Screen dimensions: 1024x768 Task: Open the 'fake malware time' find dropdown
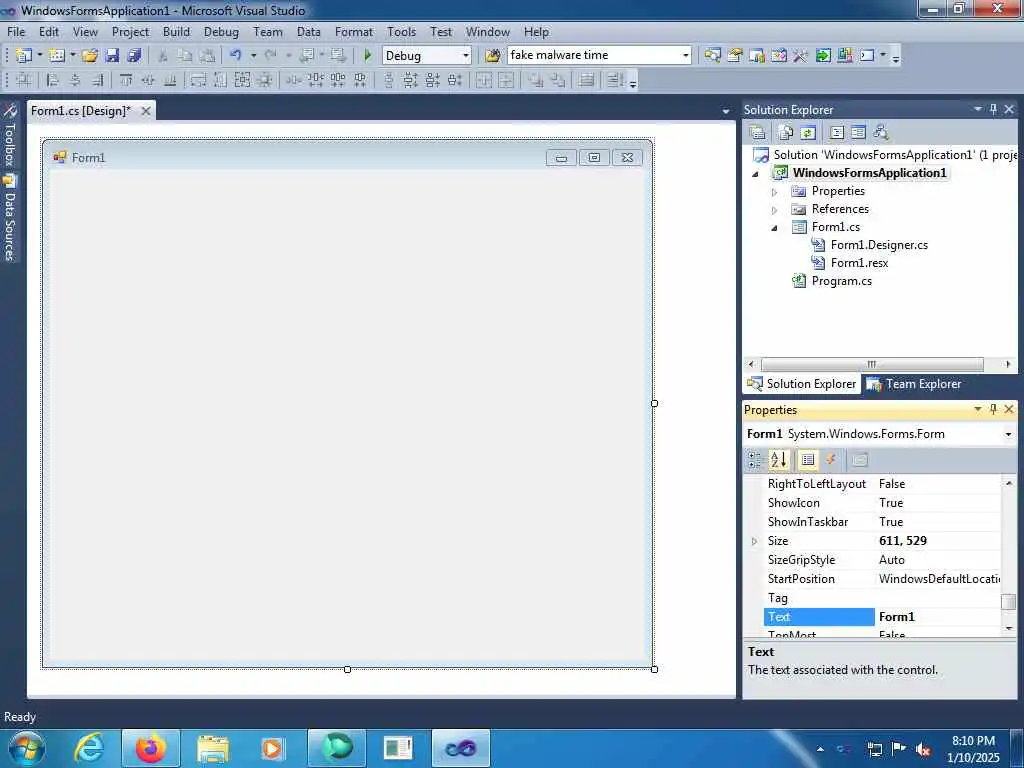pyautogui.click(x=686, y=56)
